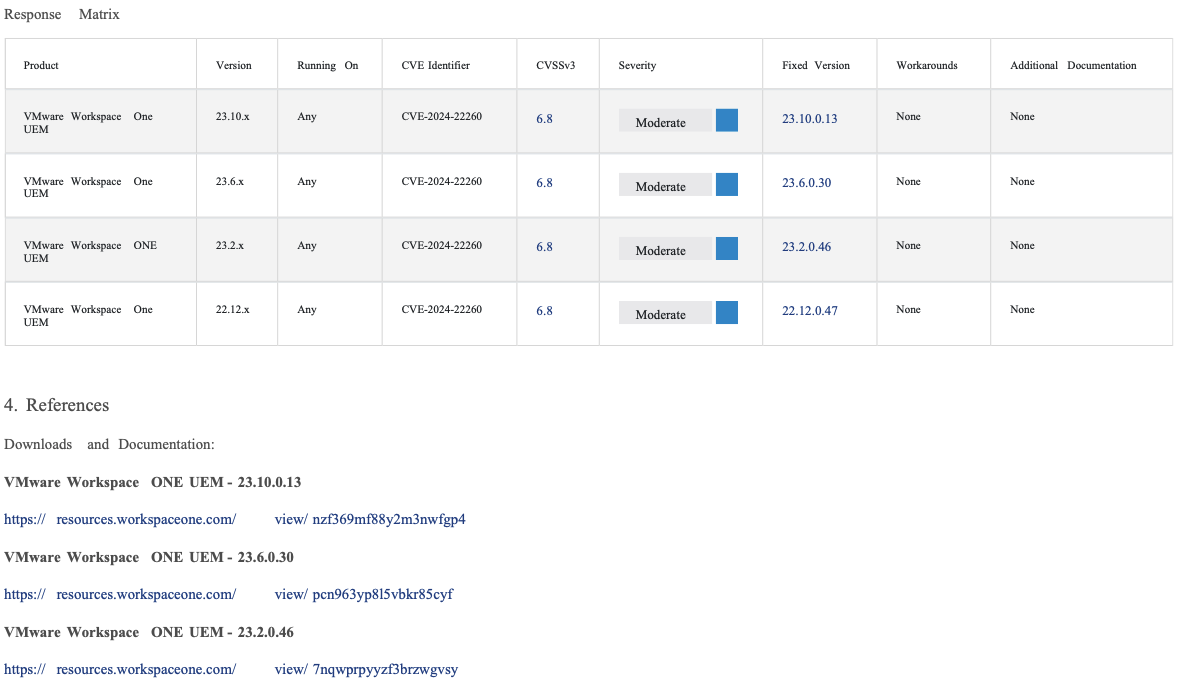Click the blue square in the 22.12.x row
1185x688 pixels.
click(x=727, y=313)
